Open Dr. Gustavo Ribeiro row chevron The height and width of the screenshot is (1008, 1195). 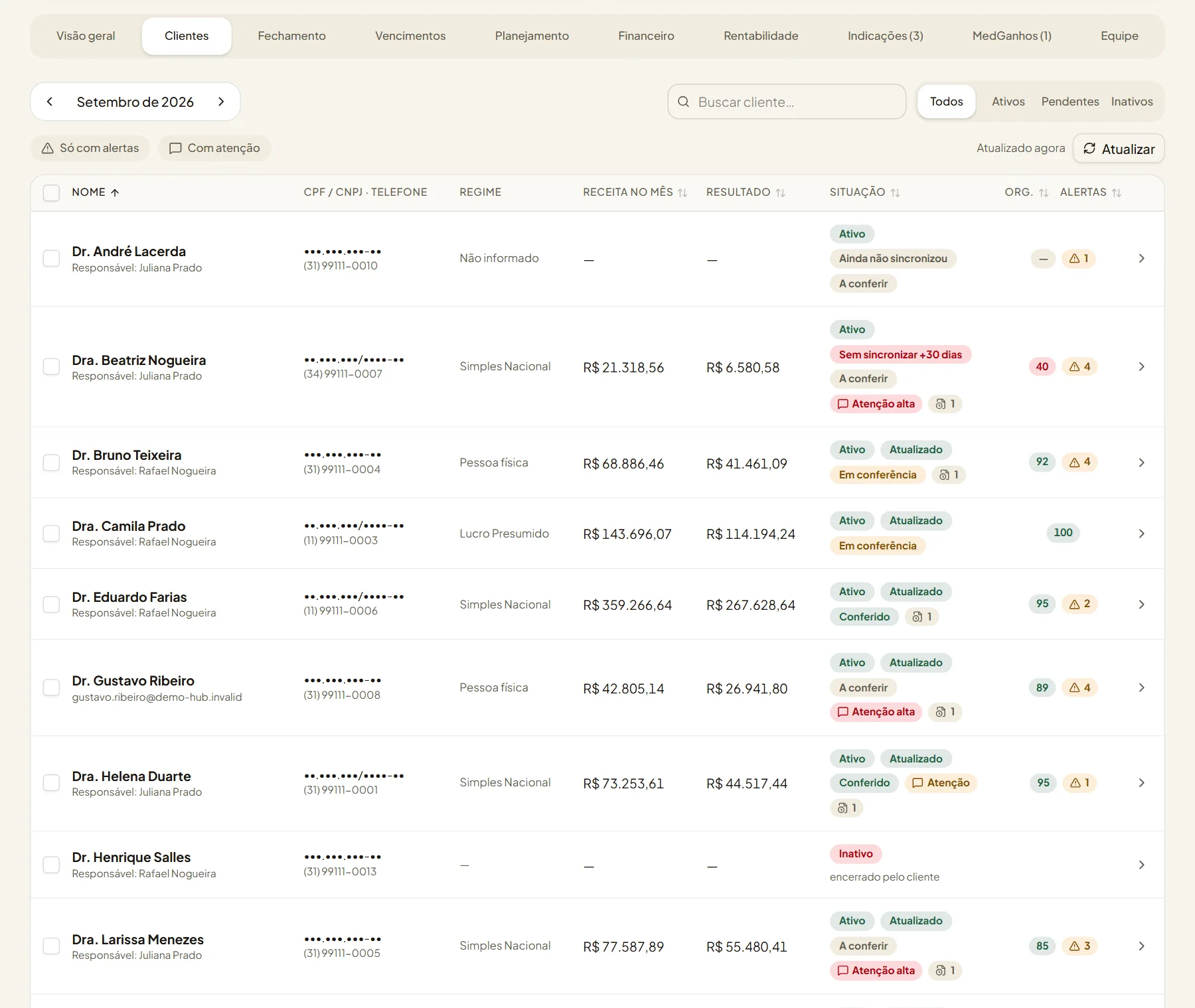point(1141,687)
